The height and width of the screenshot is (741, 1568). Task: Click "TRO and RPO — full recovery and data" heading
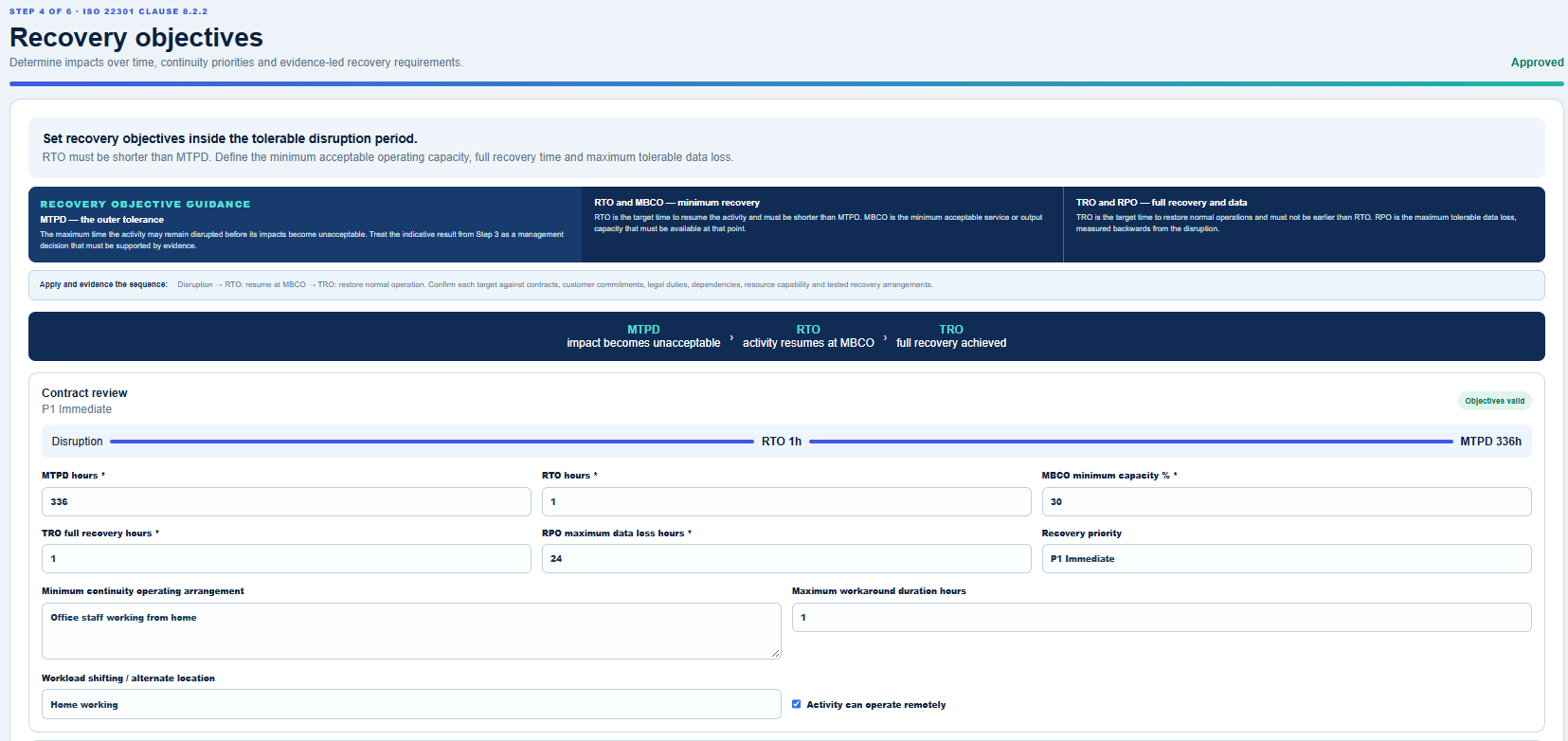pos(1162,203)
